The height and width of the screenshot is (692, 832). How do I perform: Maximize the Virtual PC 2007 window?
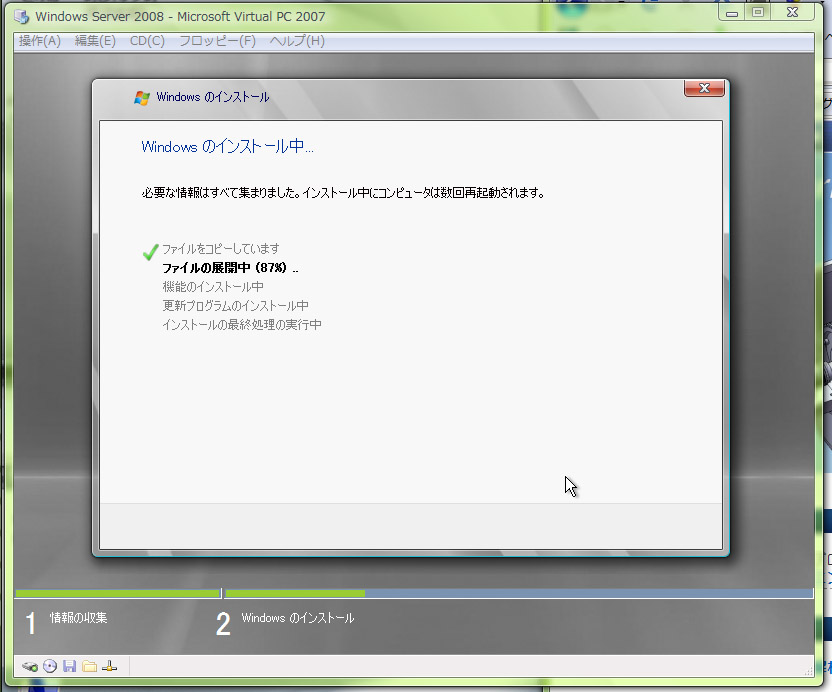point(758,13)
